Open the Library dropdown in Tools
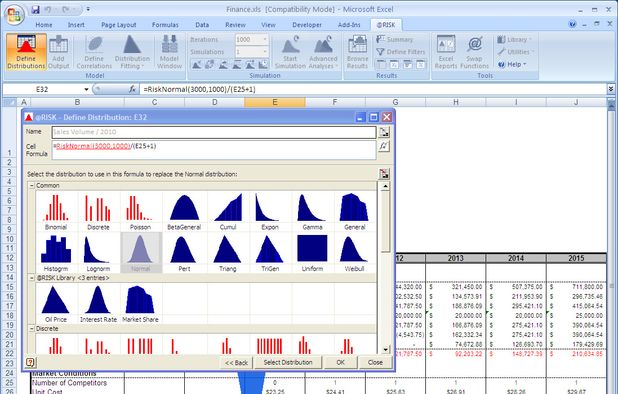This screenshot has width=618, height=394. coord(514,39)
